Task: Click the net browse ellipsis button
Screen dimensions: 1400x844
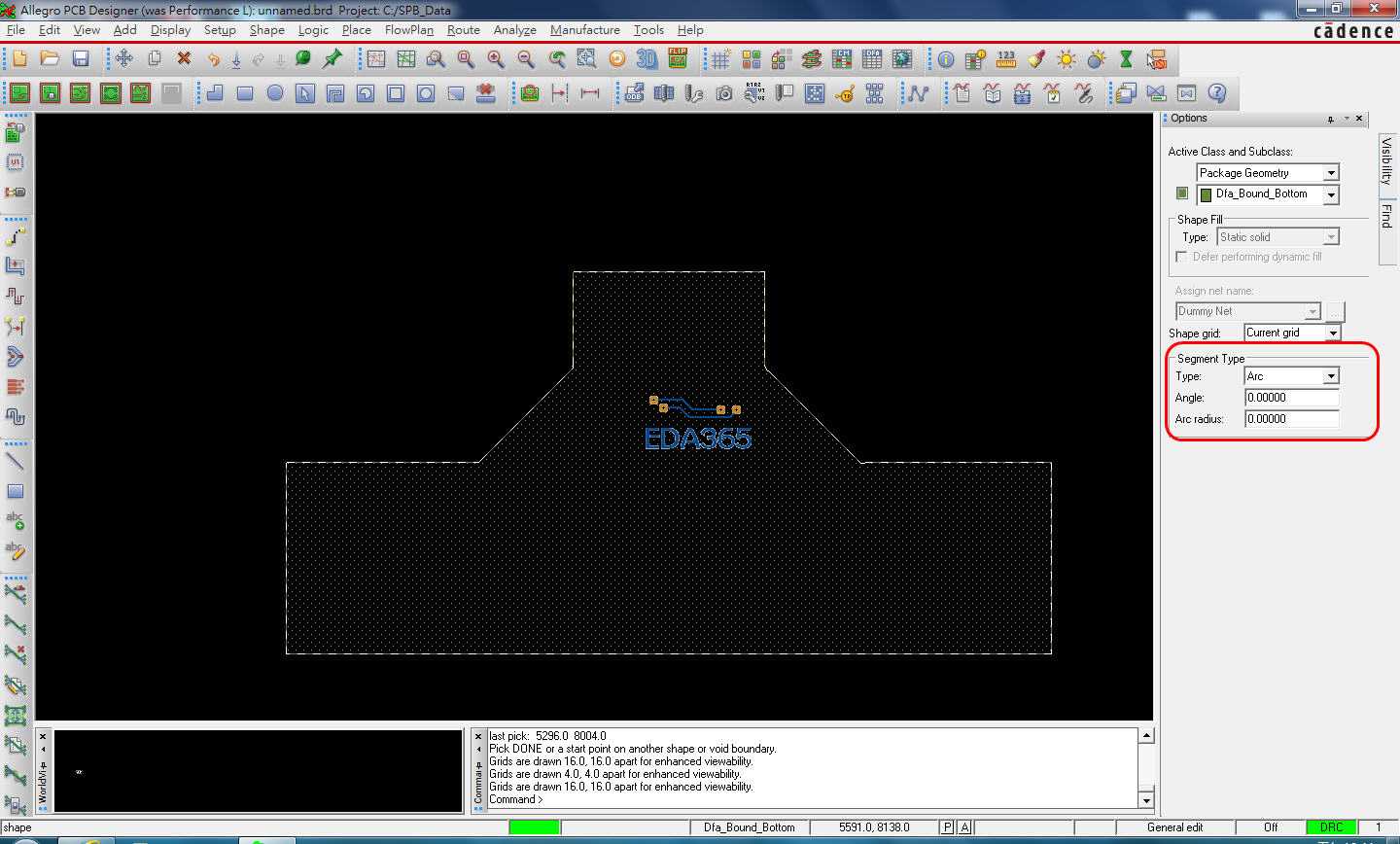Action: pyautogui.click(x=1335, y=312)
